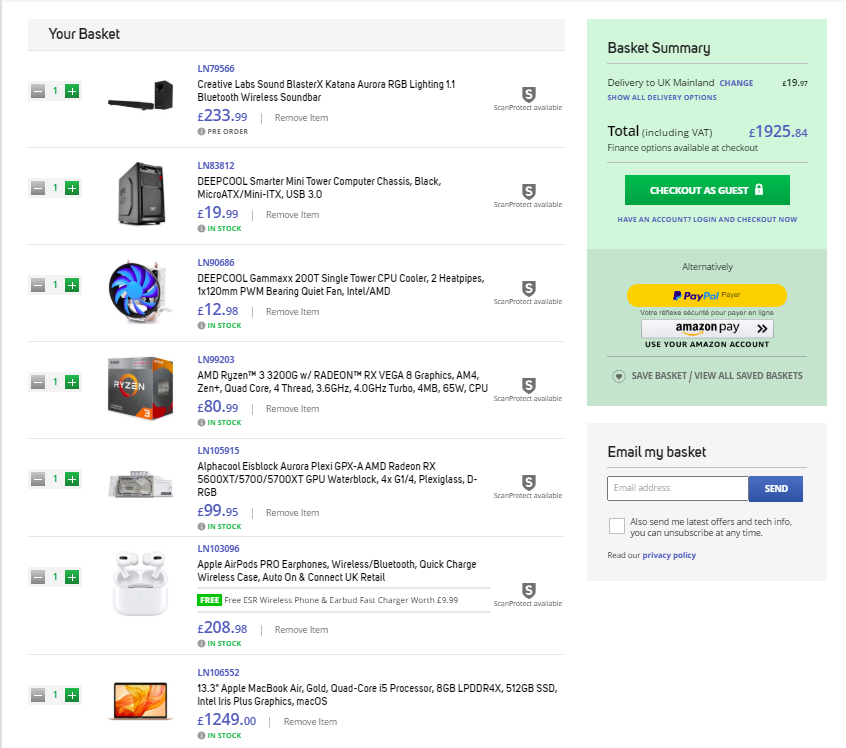The height and width of the screenshot is (748, 846).
Task: Click the heart icon beside Save Basket
Action: pos(619,376)
